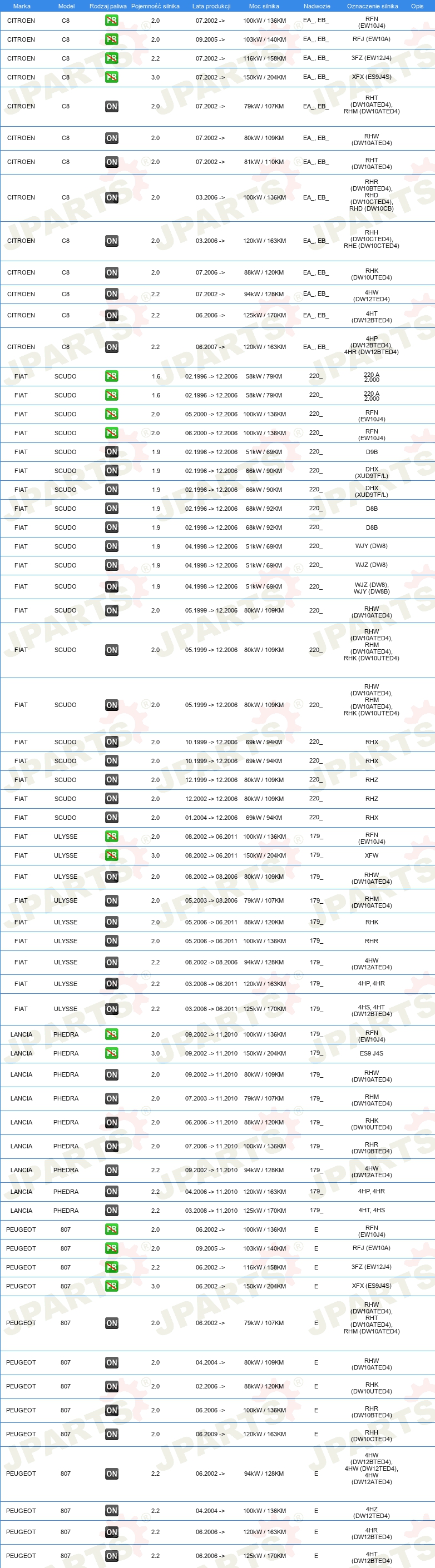
Task: Click diesel ON icon in Peugeot 807 06.2009 row
Action: point(111,1434)
